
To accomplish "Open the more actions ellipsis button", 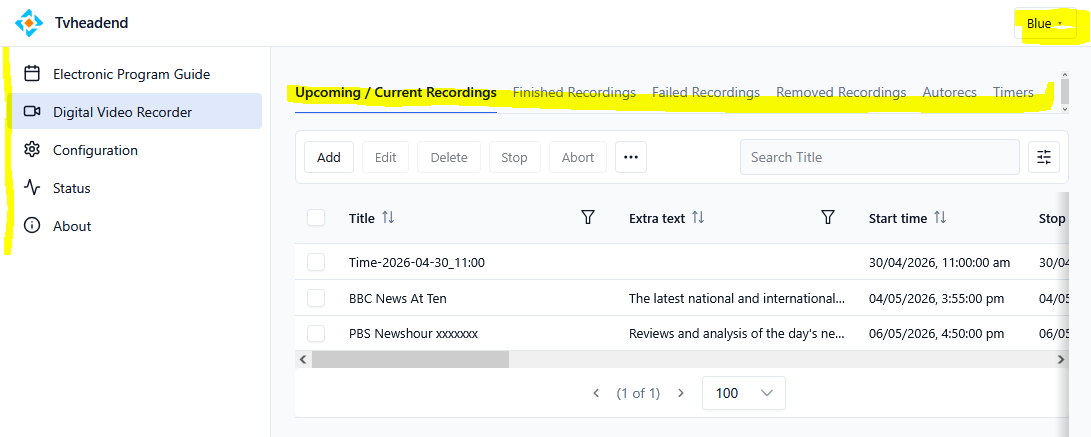I will 631,157.
